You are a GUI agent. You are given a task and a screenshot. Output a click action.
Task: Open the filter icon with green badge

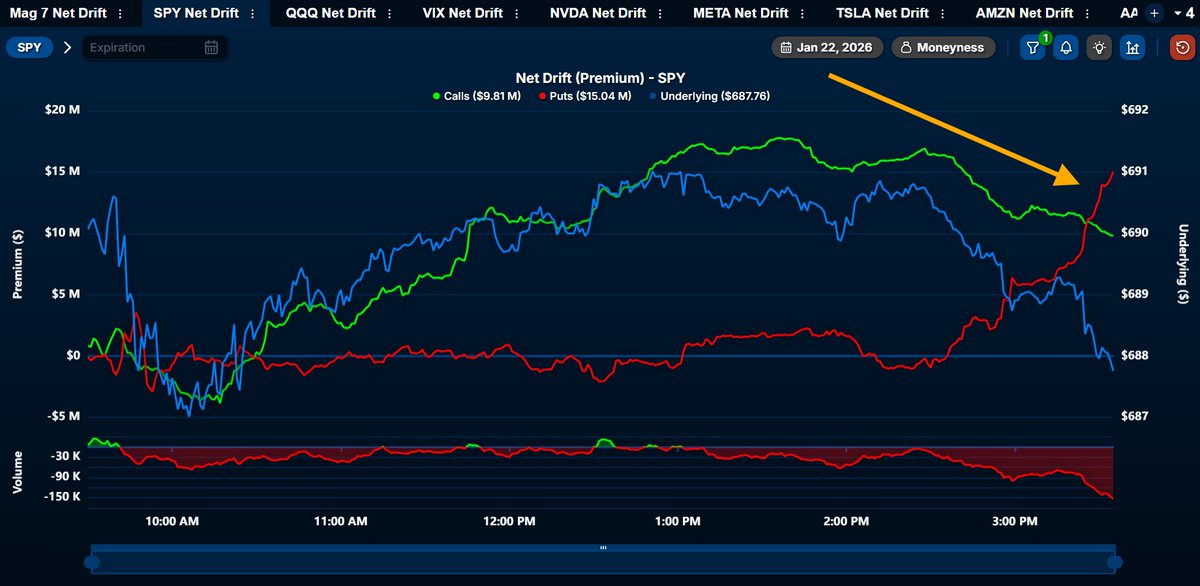click(1034, 47)
